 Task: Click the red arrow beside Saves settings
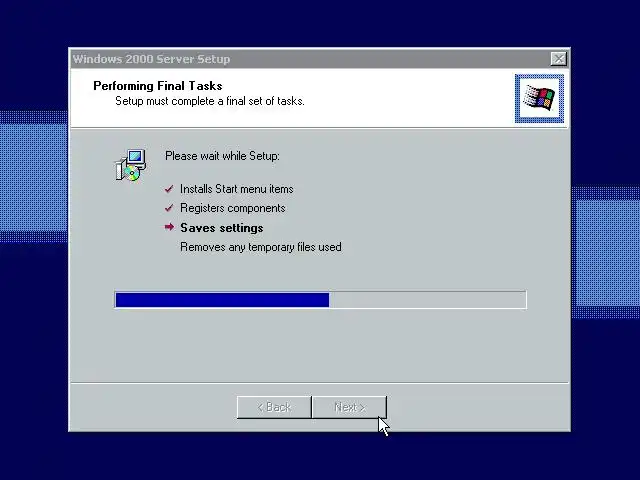tap(169, 227)
